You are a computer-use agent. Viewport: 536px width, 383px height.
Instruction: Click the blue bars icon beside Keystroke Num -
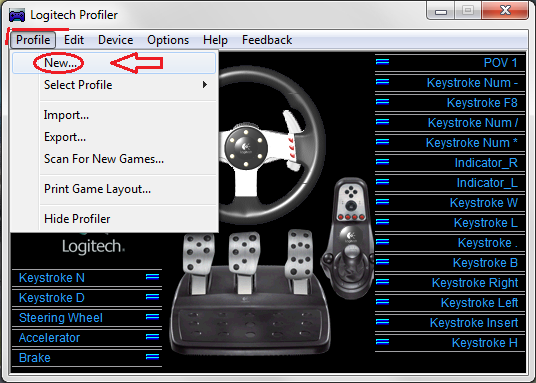point(382,82)
